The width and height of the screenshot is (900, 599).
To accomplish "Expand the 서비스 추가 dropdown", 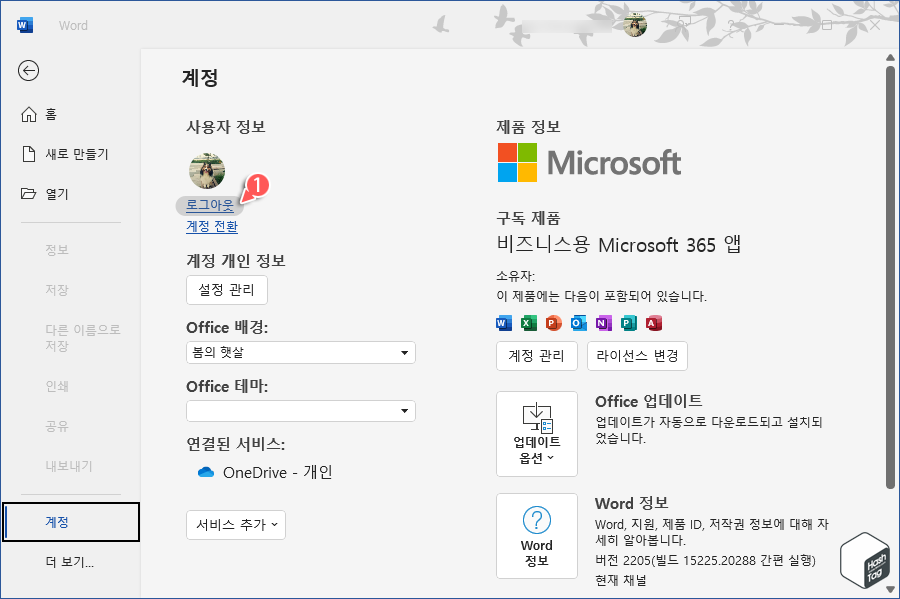I will (234, 524).
